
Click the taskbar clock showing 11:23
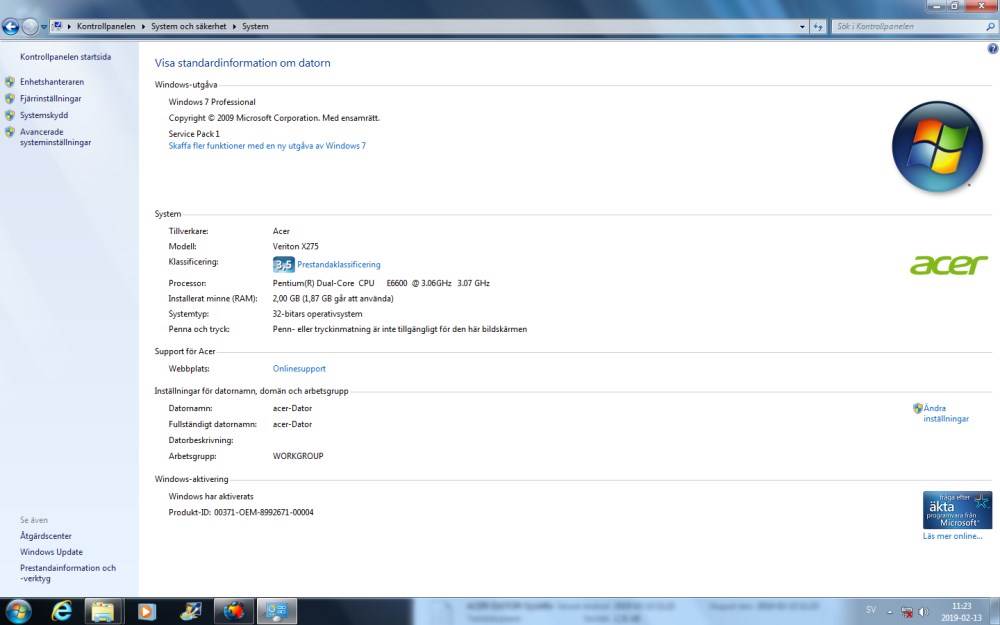pos(962,612)
